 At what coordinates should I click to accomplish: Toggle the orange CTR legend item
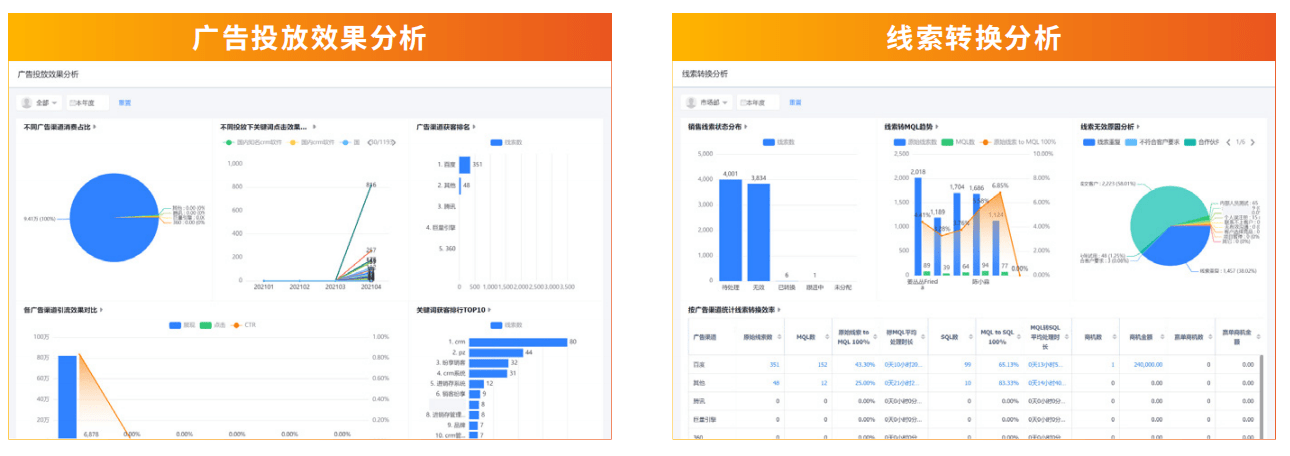(243, 325)
